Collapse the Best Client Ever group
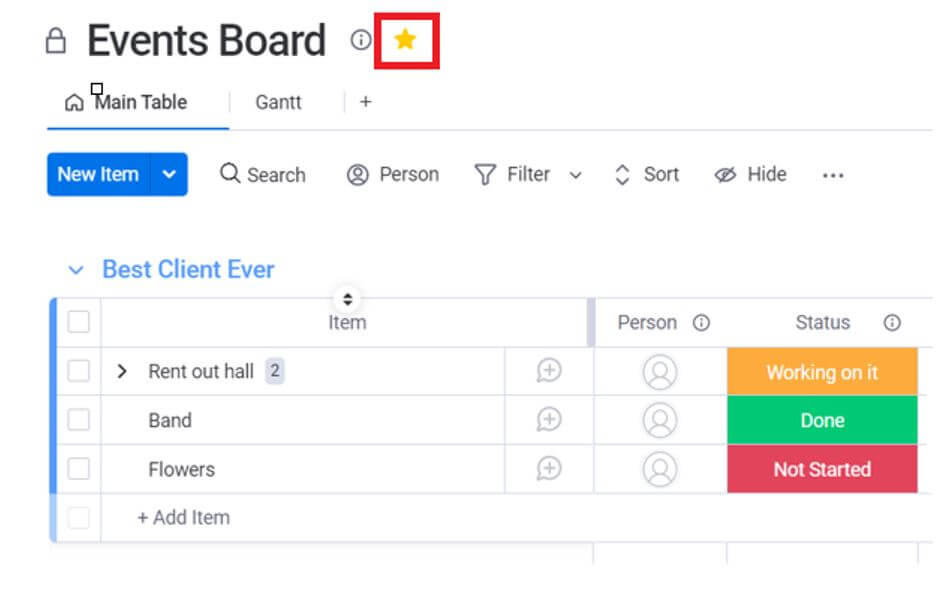 76,270
